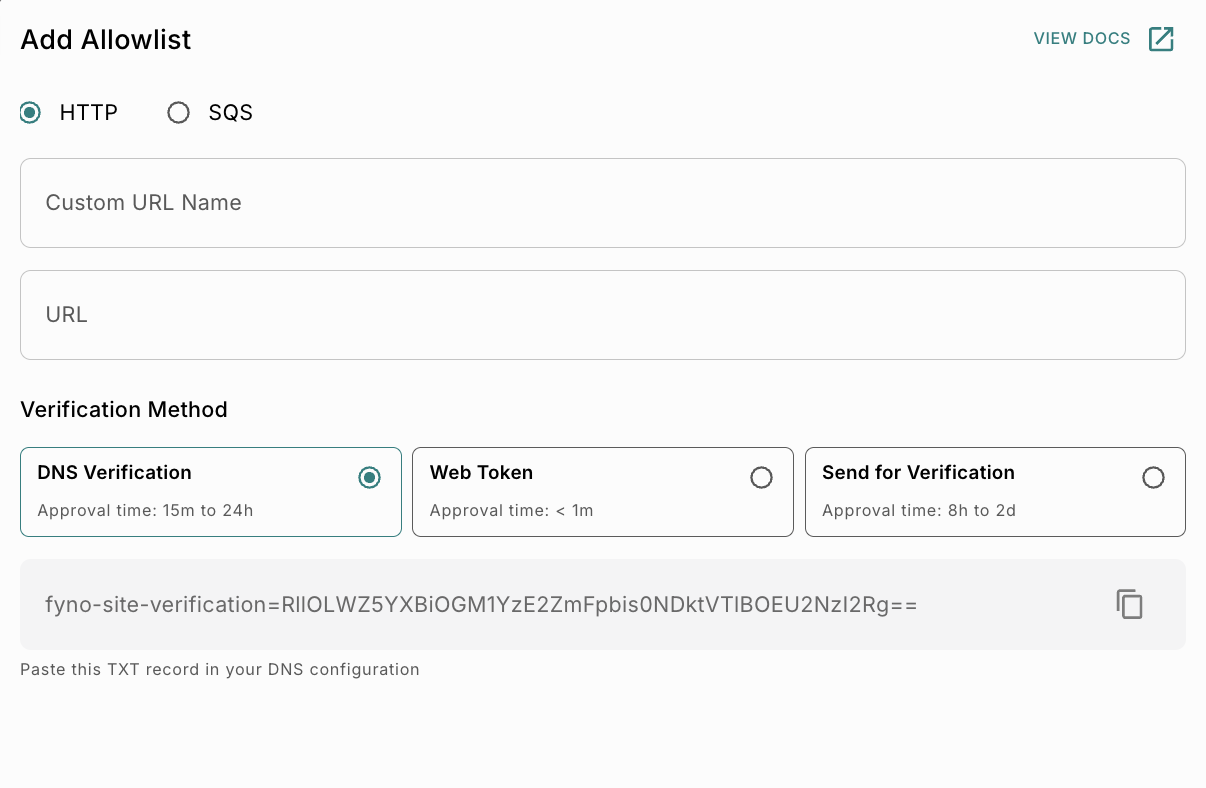Click the HTTP label text
Image resolution: width=1206 pixels, height=788 pixels.
click(88, 113)
